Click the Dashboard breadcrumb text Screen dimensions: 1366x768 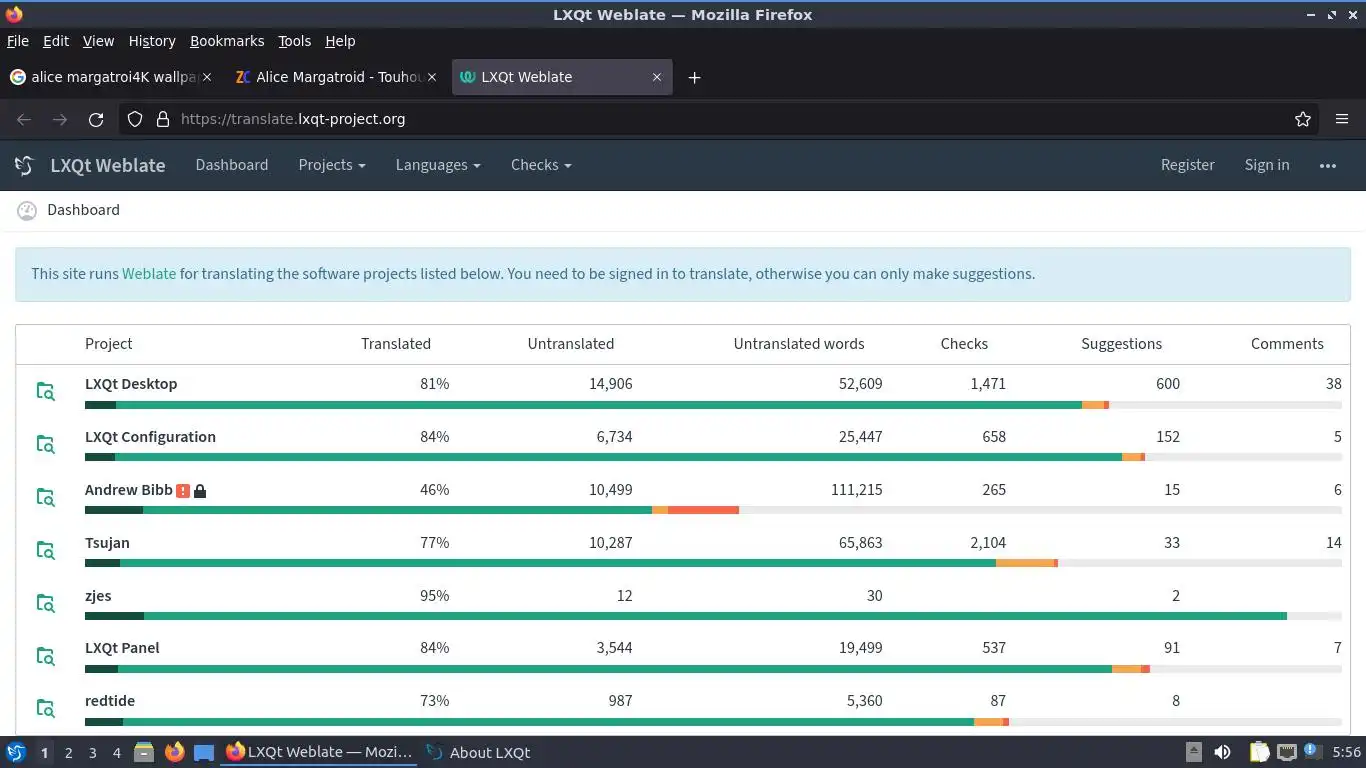pos(83,210)
